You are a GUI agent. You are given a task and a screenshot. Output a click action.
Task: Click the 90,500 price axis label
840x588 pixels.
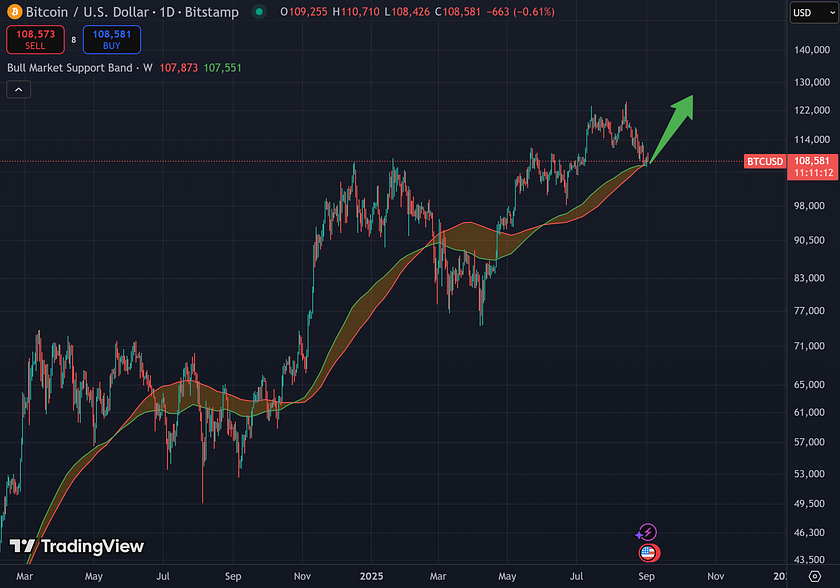coord(809,240)
